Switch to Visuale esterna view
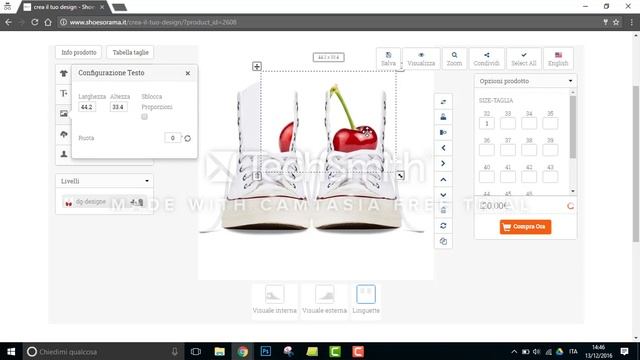 (x=324, y=300)
